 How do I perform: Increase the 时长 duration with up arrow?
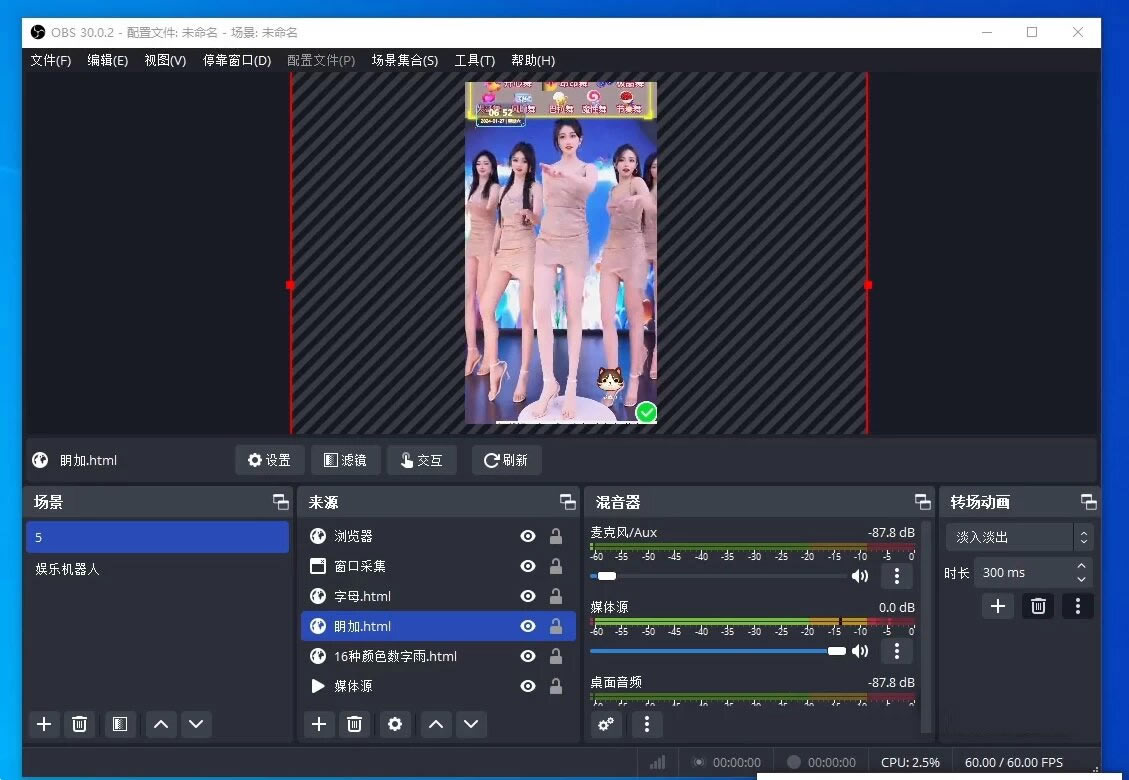click(x=1081, y=566)
